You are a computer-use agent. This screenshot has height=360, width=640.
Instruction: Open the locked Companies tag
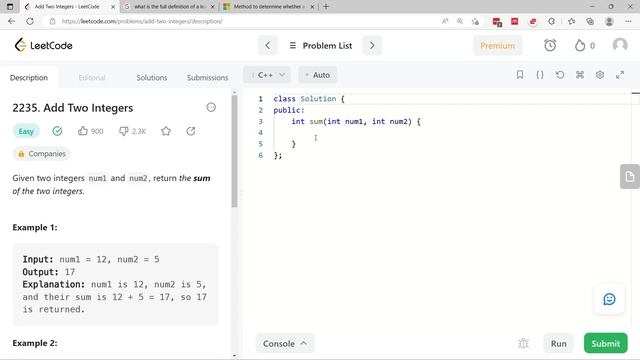(42, 154)
